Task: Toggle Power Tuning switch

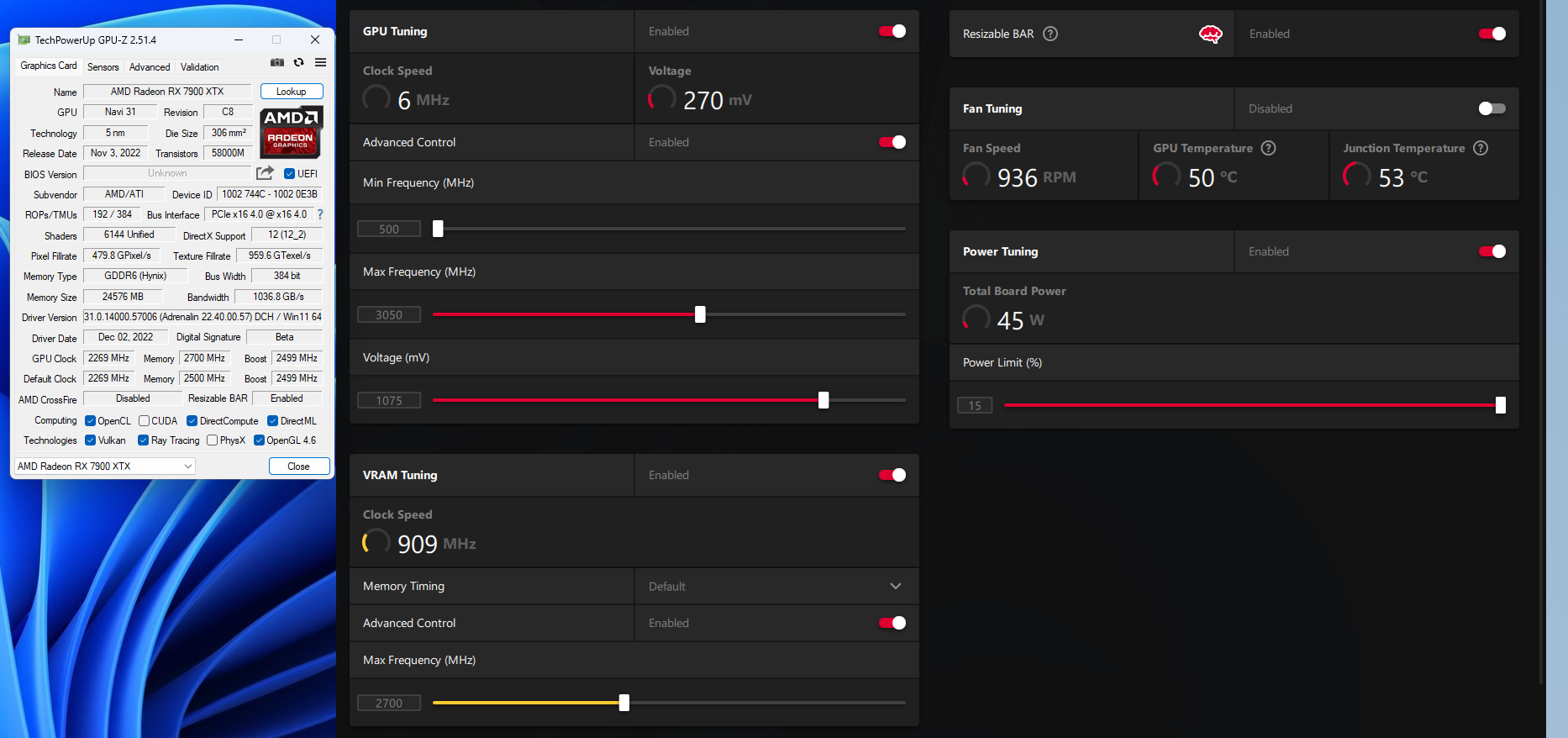Action: [1492, 251]
